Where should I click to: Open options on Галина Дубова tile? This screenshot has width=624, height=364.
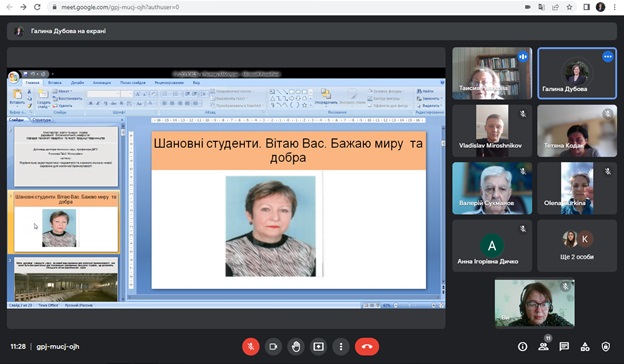(608, 57)
